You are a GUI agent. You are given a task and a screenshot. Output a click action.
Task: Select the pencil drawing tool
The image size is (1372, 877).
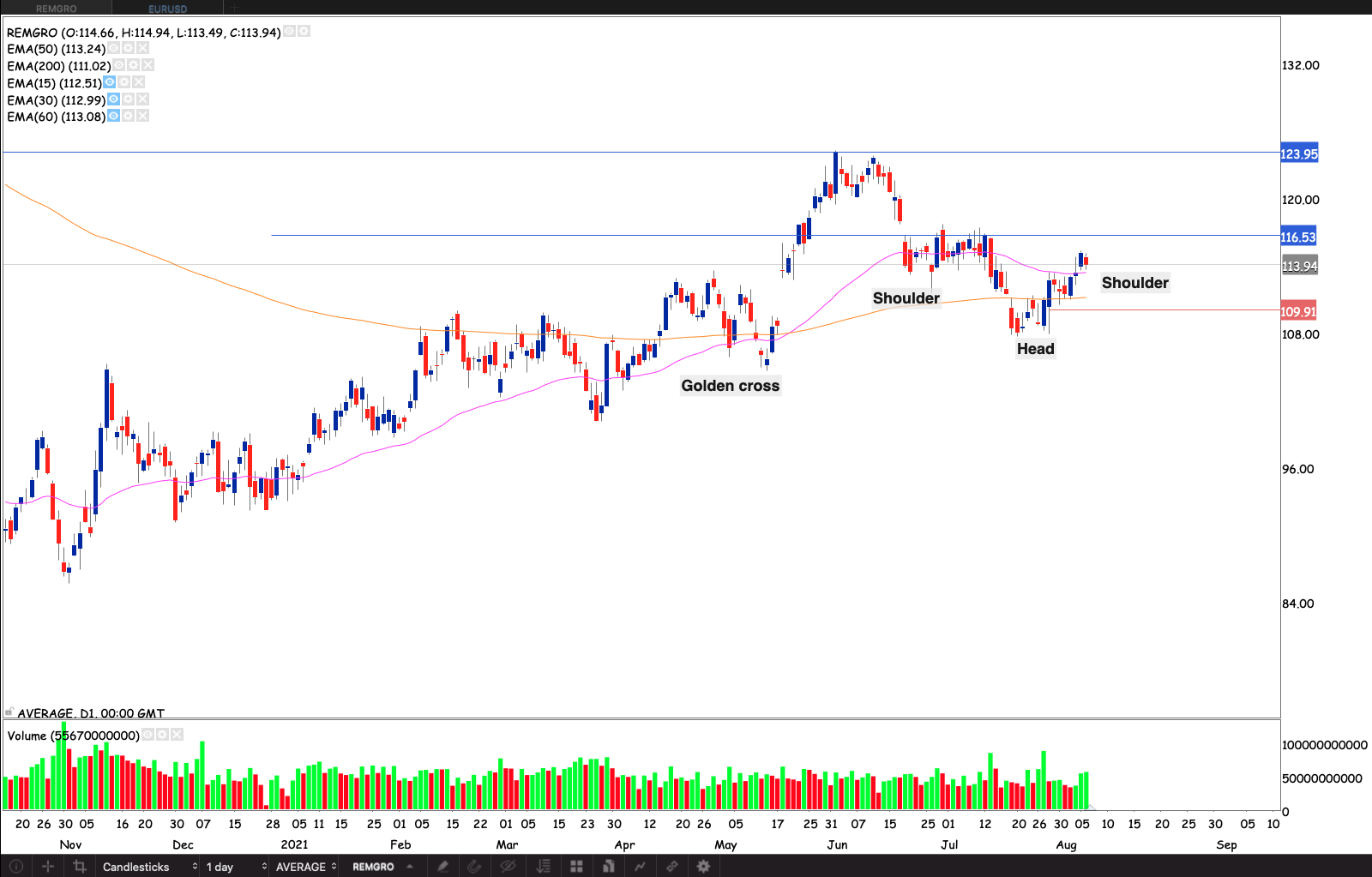click(x=442, y=867)
